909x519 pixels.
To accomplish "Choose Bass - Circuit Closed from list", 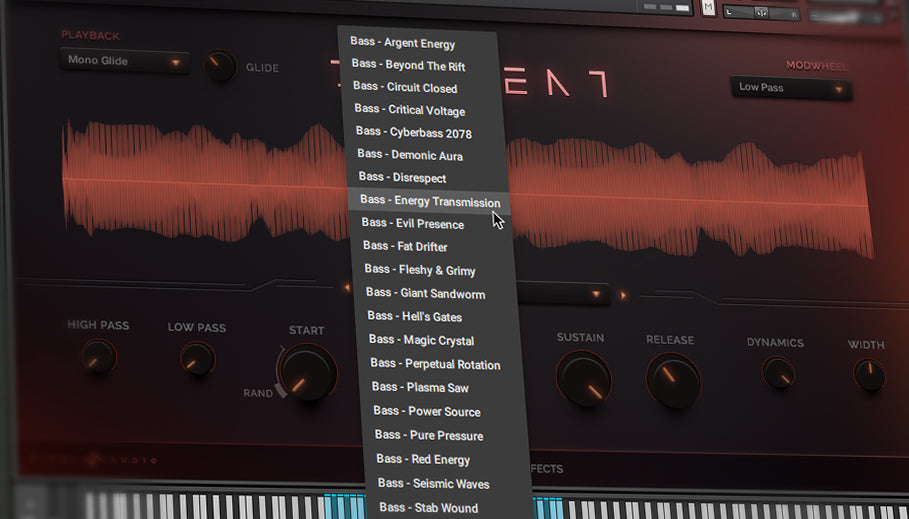I will 405,88.
